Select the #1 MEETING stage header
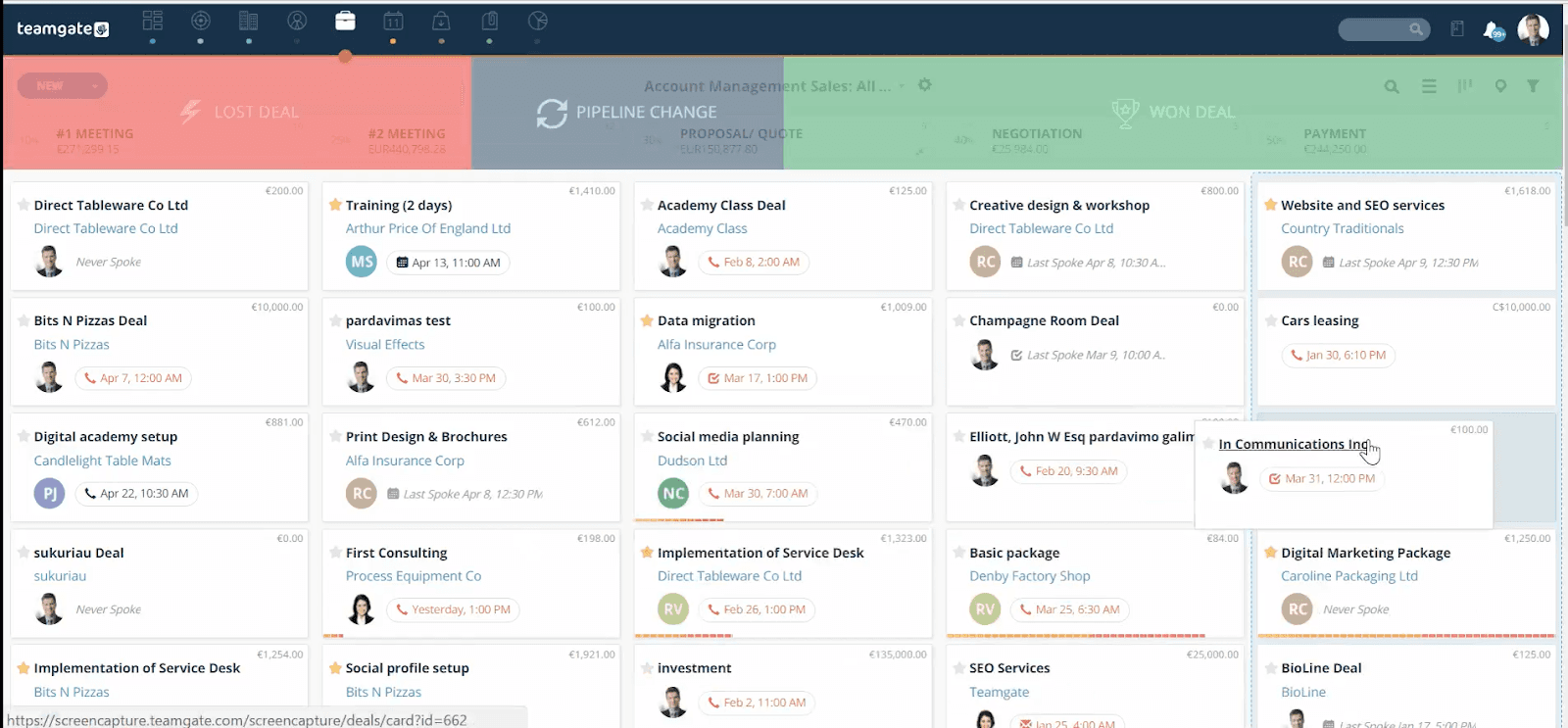This screenshot has width=1568, height=728. pos(95,133)
